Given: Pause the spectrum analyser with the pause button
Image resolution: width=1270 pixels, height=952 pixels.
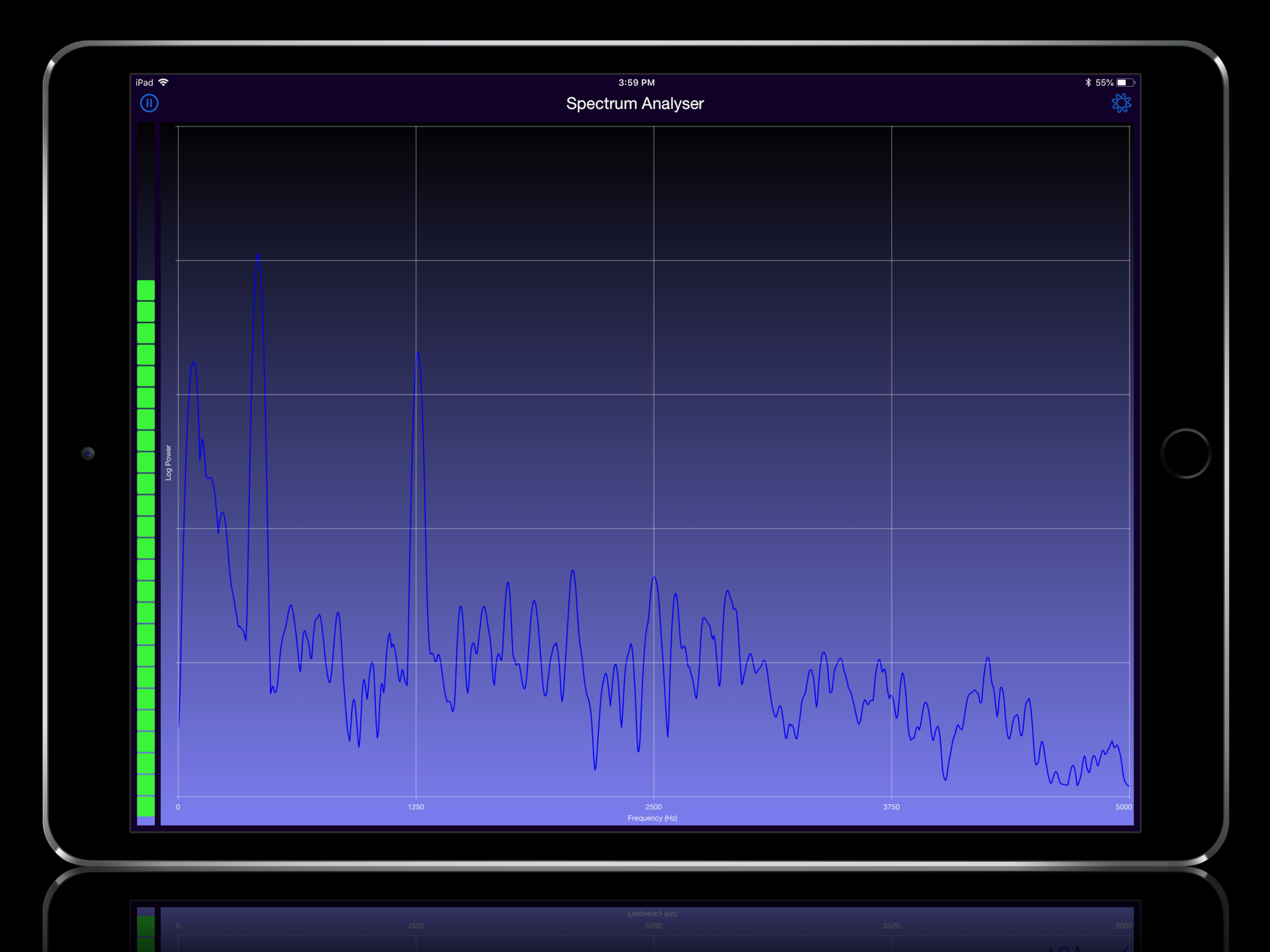Looking at the screenshot, I should click(149, 103).
